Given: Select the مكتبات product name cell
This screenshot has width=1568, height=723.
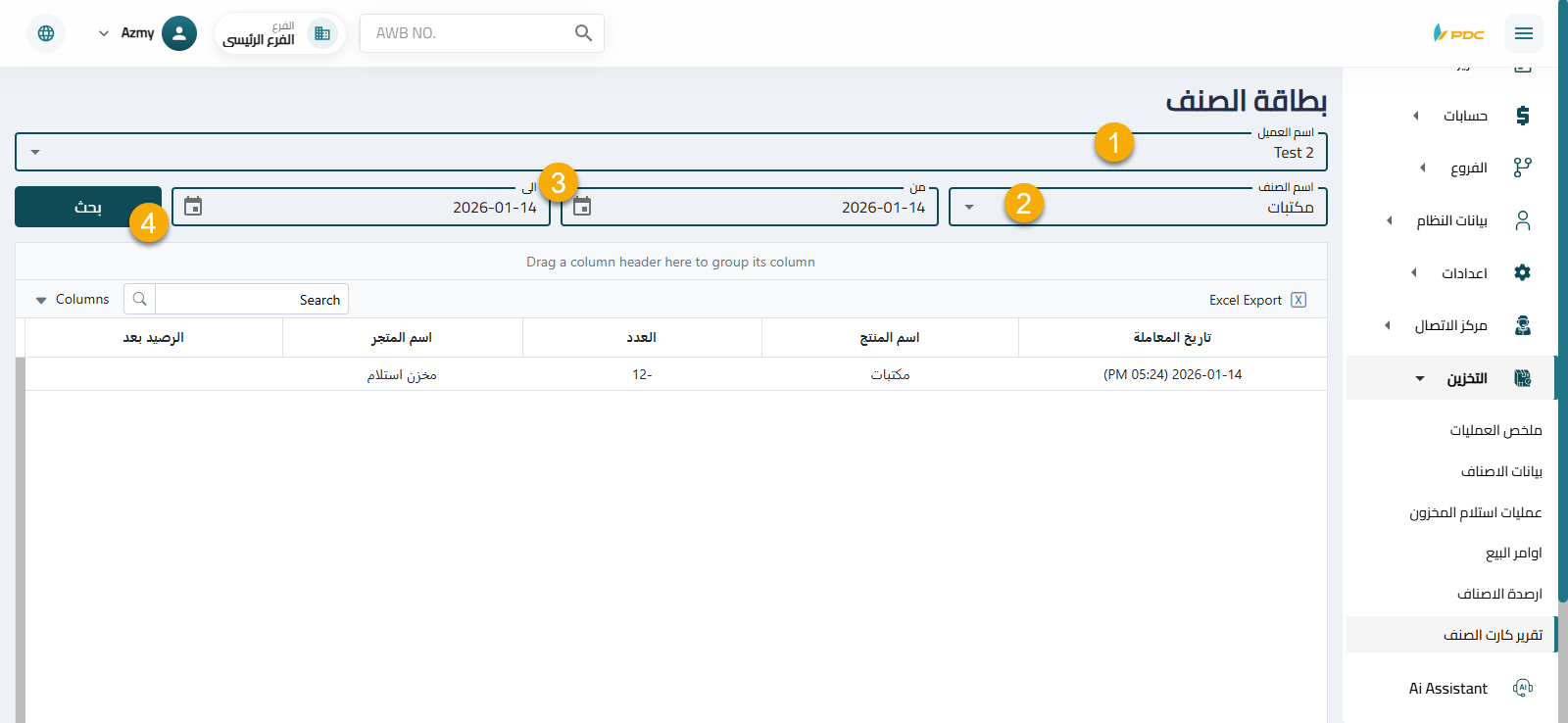Looking at the screenshot, I should pos(890,374).
